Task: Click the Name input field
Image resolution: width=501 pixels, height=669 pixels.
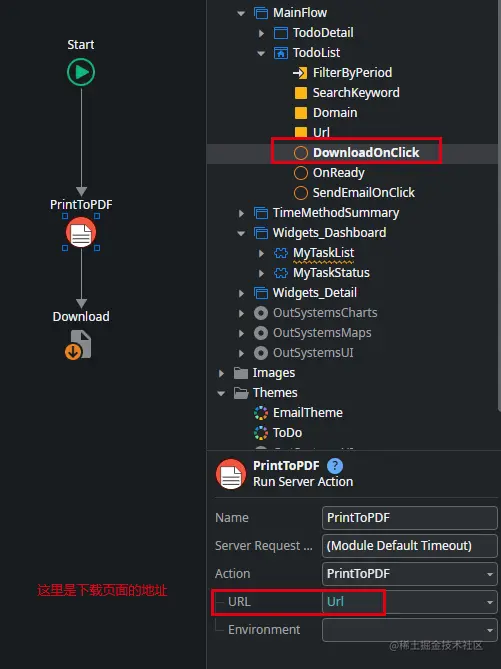Action: (x=410, y=518)
